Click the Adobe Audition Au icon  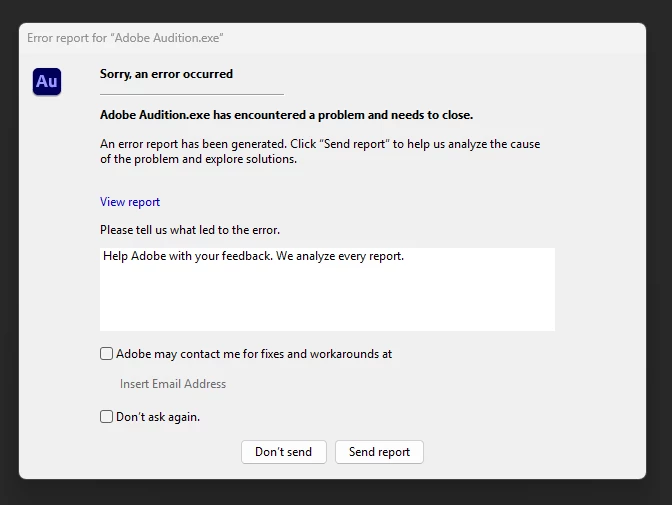[x=47, y=81]
